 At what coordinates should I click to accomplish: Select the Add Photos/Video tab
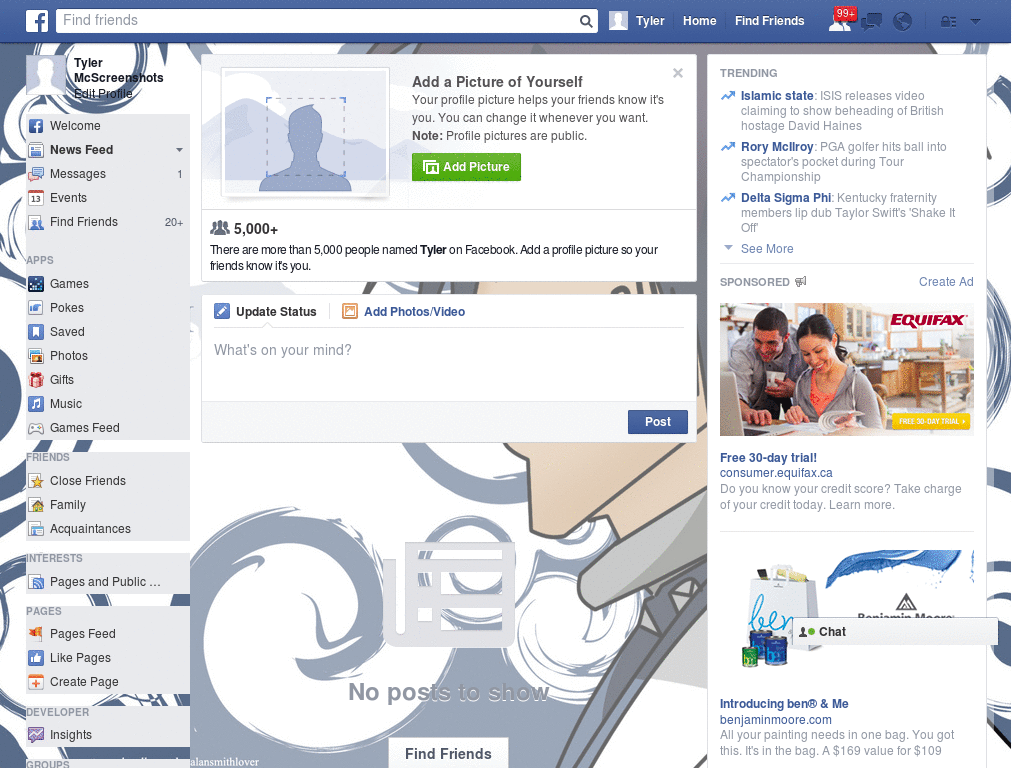404,312
